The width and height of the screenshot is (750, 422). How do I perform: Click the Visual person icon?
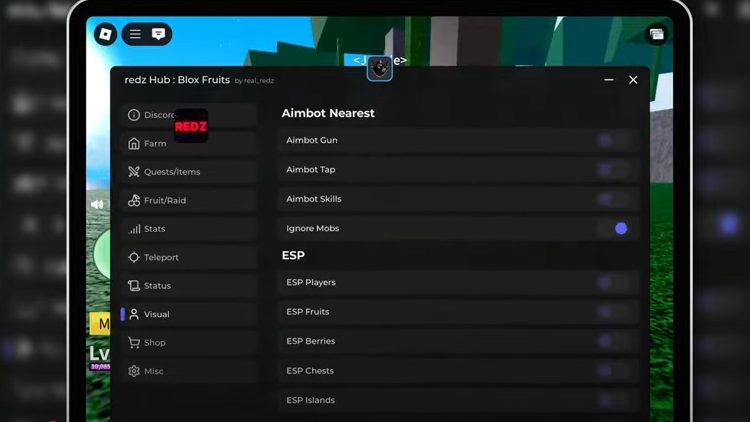click(x=134, y=314)
